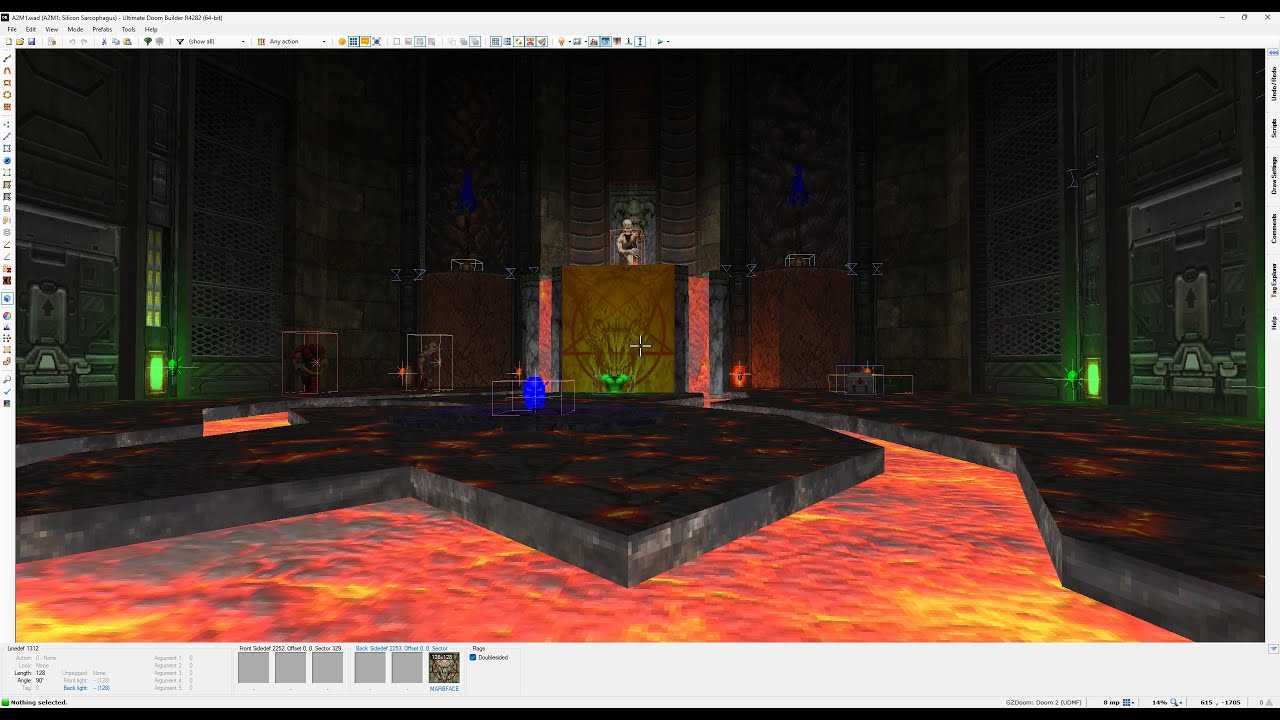1280x720 pixels.
Task: Select the Draw Rectangle tool
Action: (x=8, y=82)
